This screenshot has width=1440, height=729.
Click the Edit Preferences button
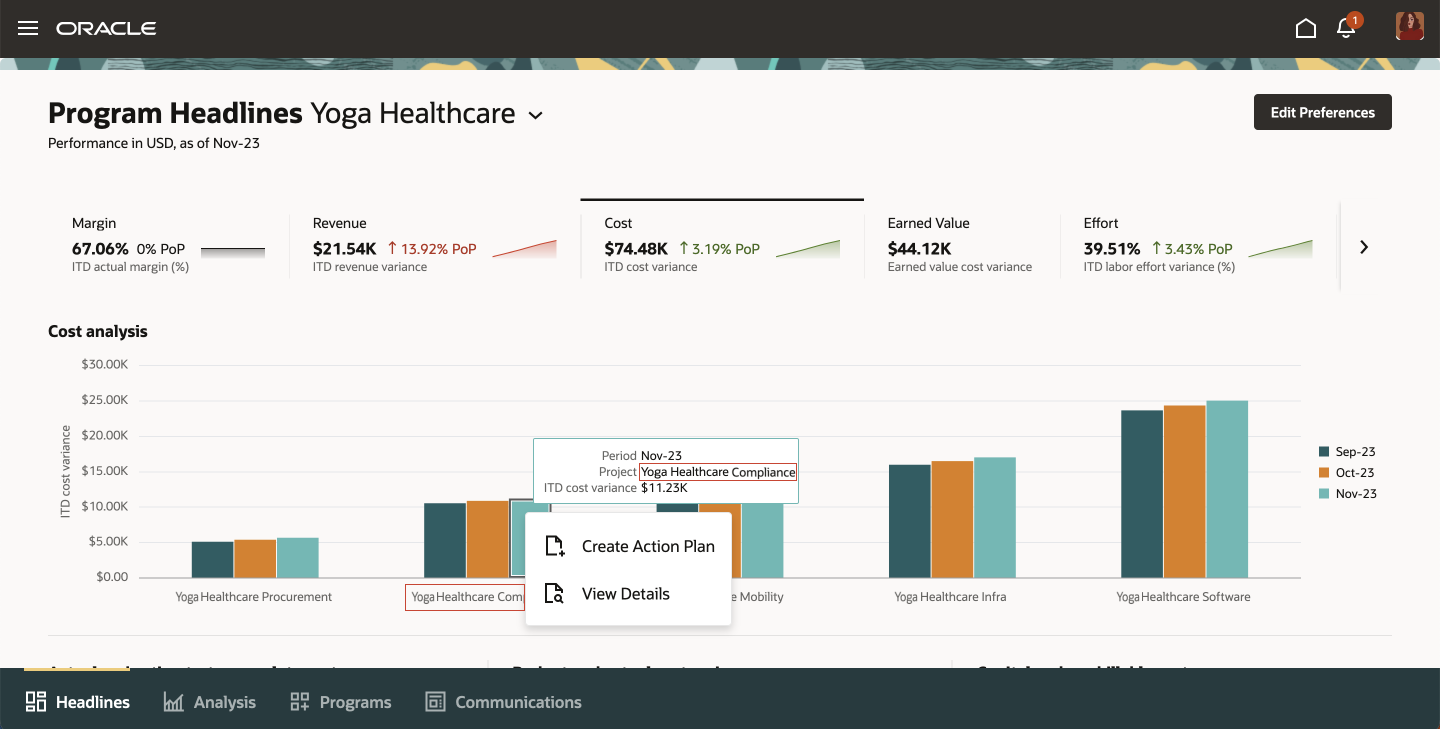tap(1322, 112)
